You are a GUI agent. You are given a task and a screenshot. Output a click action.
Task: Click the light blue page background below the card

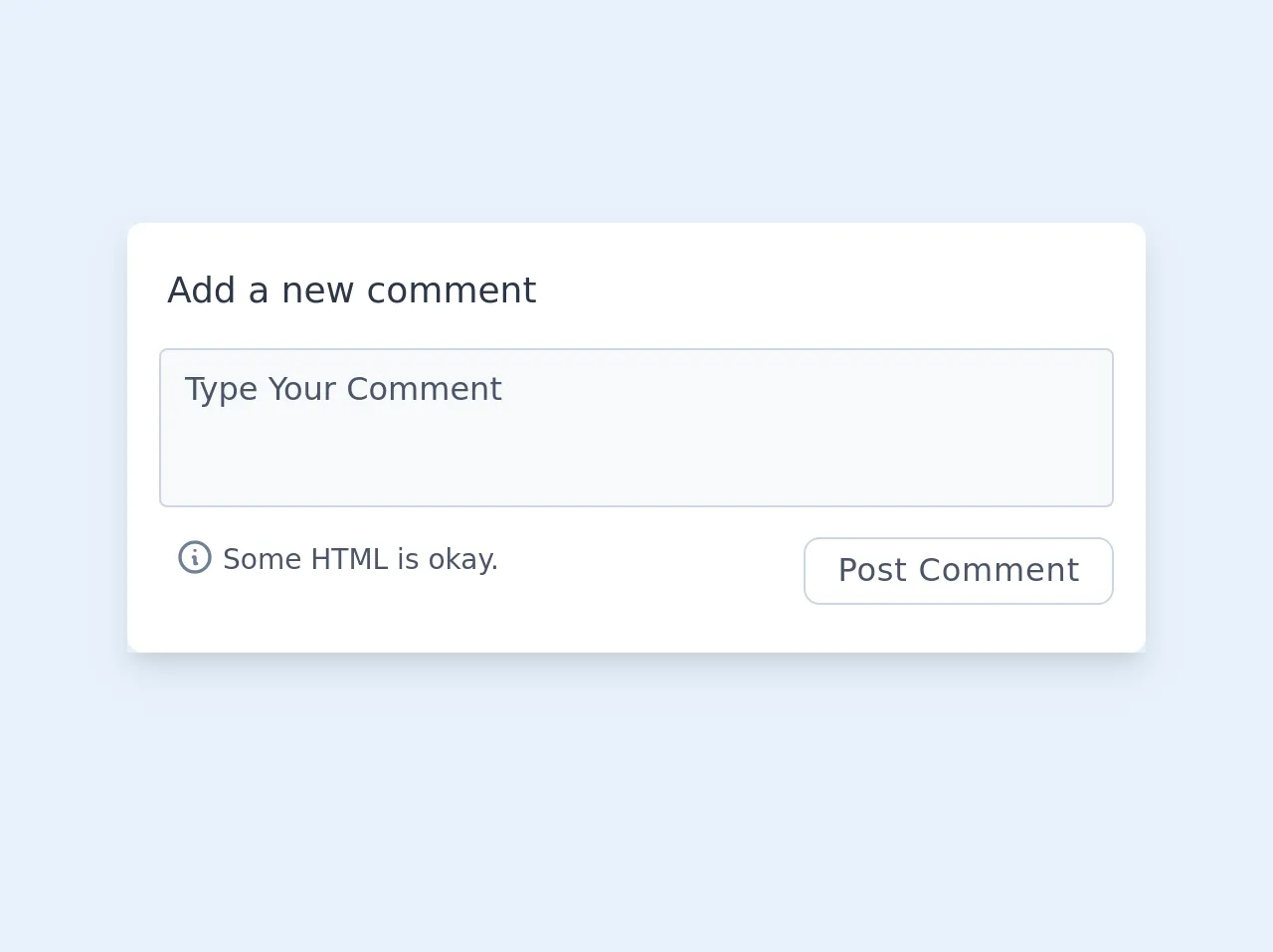(x=636, y=816)
